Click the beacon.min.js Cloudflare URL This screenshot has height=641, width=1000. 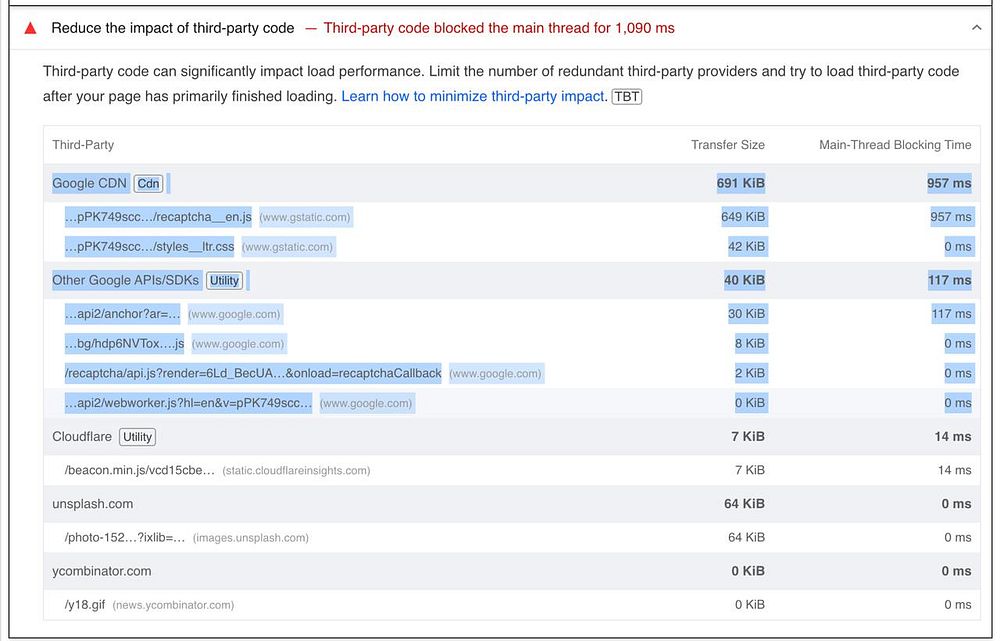click(x=139, y=470)
